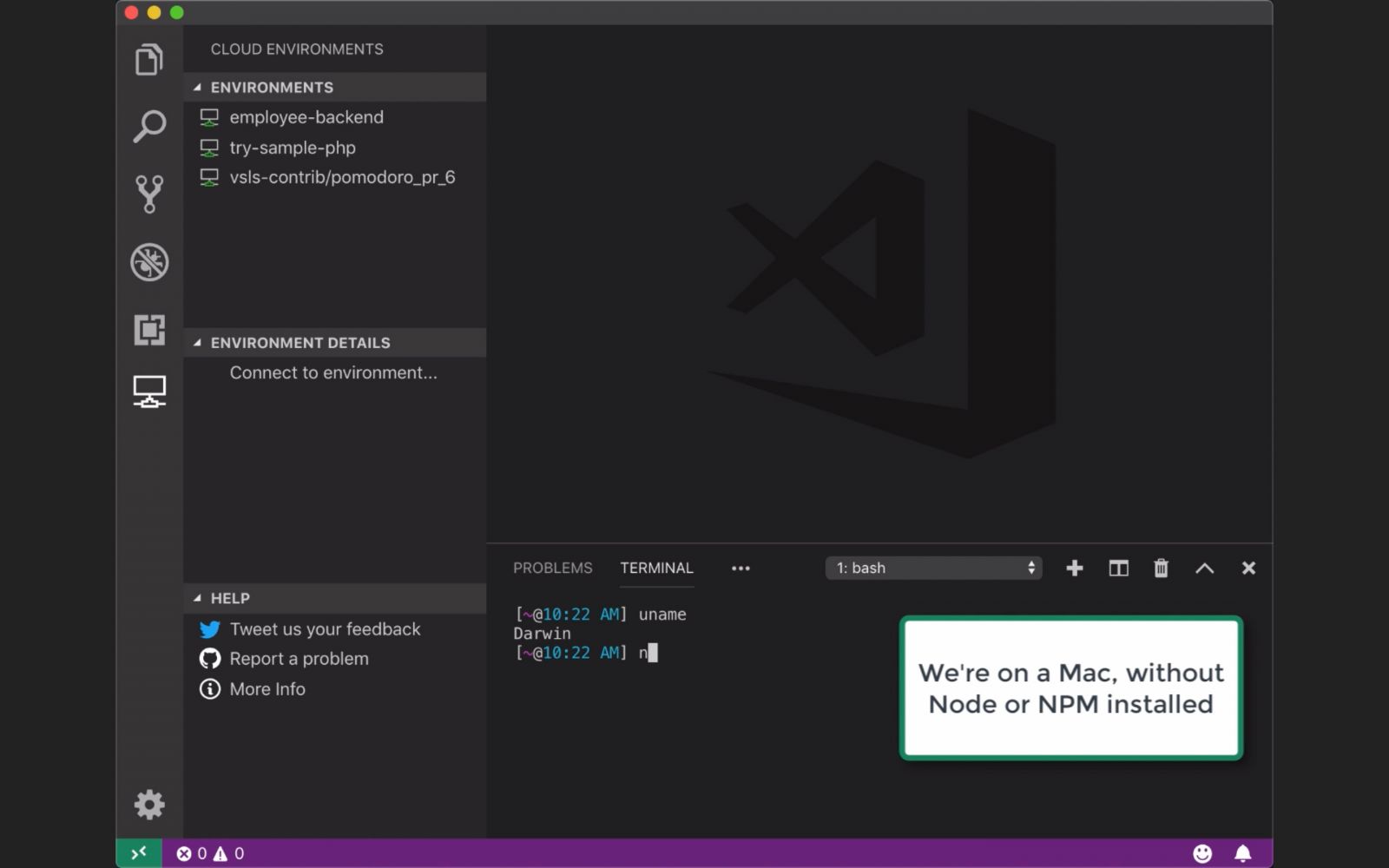This screenshot has height=868, width=1389.
Task: Select the try-sample-php environment
Action: tap(293, 148)
